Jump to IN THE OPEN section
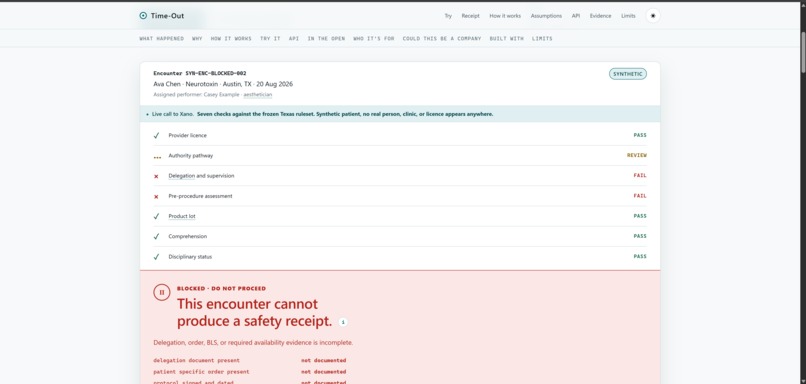Viewport: 806px width, 384px height. (326, 39)
